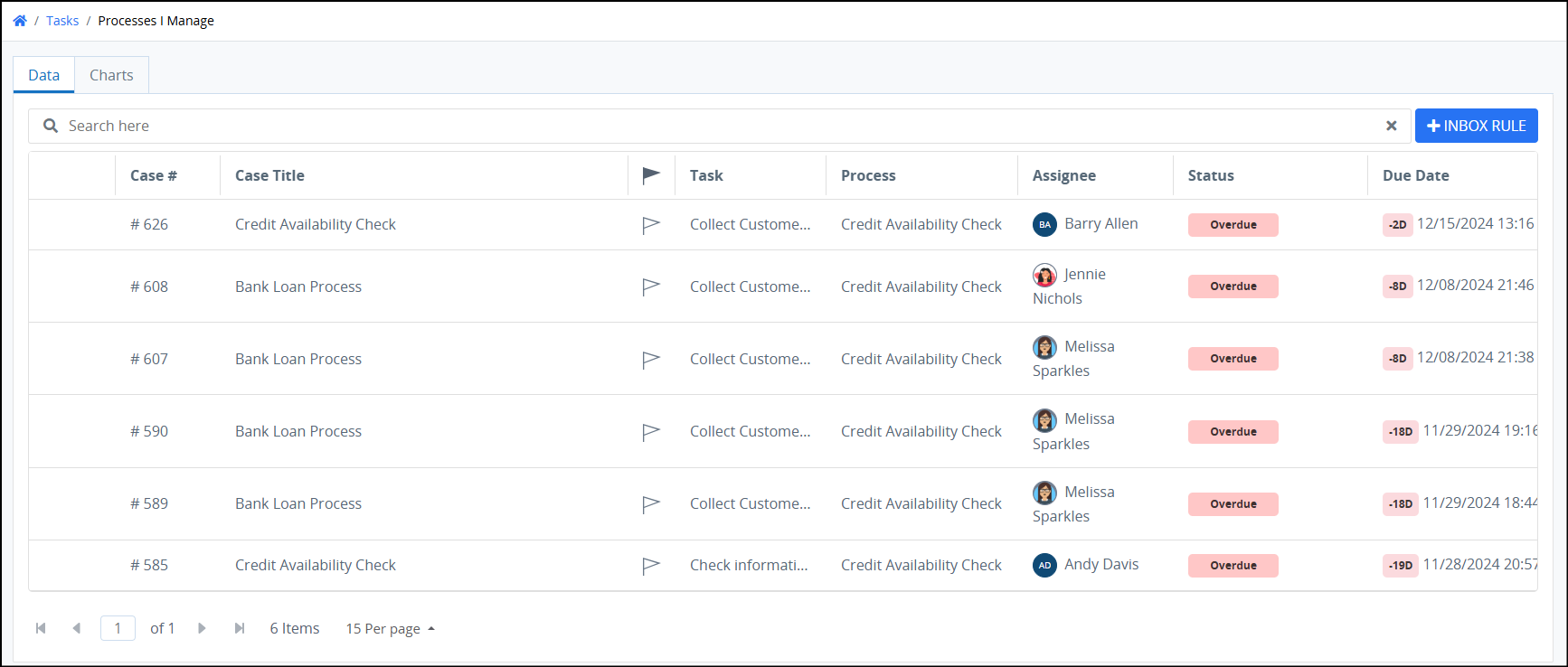Select the Data tab
This screenshot has height=667, width=1568.
click(x=43, y=75)
